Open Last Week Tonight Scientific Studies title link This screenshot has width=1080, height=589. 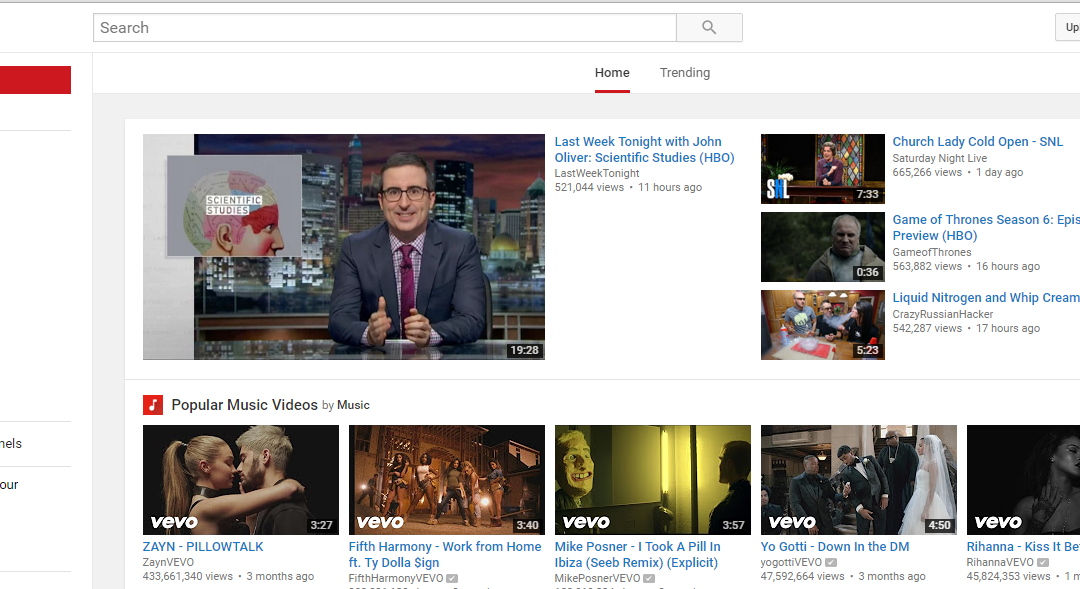pyautogui.click(x=644, y=149)
